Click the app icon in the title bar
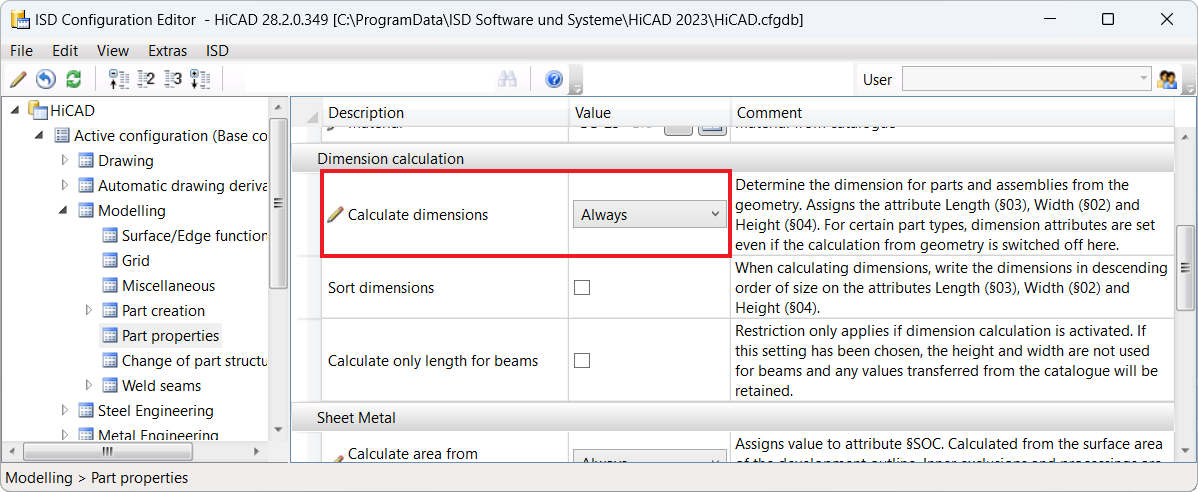 coord(20,20)
